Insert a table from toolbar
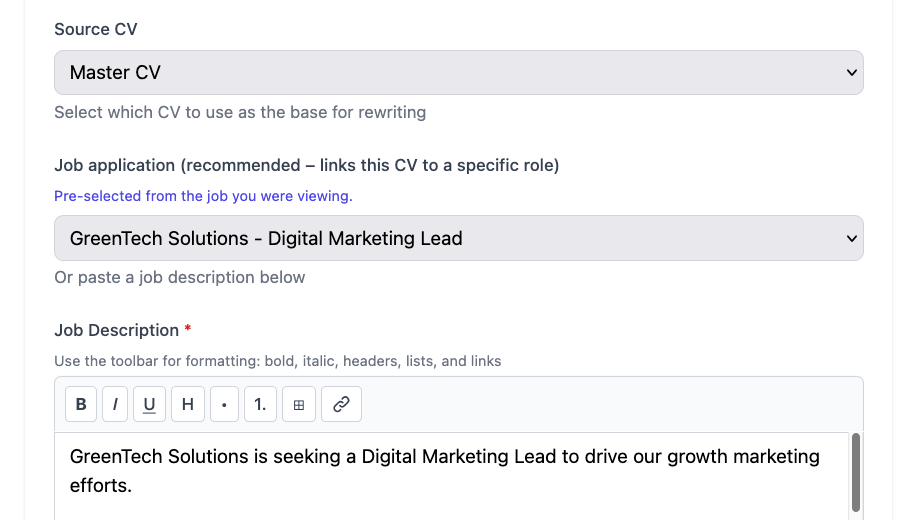This screenshot has width=921, height=520. pyautogui.click(x=299, y=404)
